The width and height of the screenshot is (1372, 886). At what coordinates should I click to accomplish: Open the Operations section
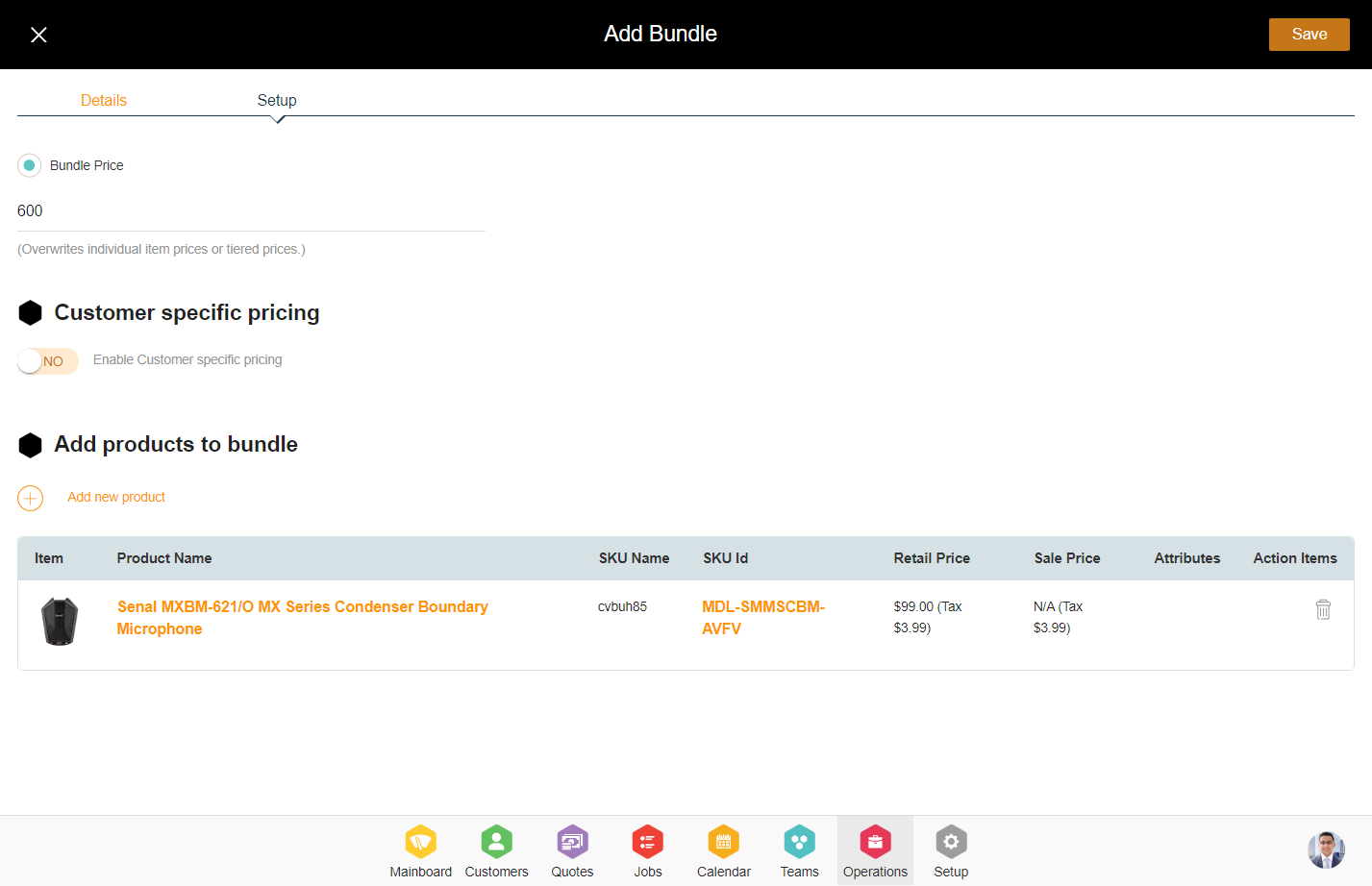click(x=875, y=851)
